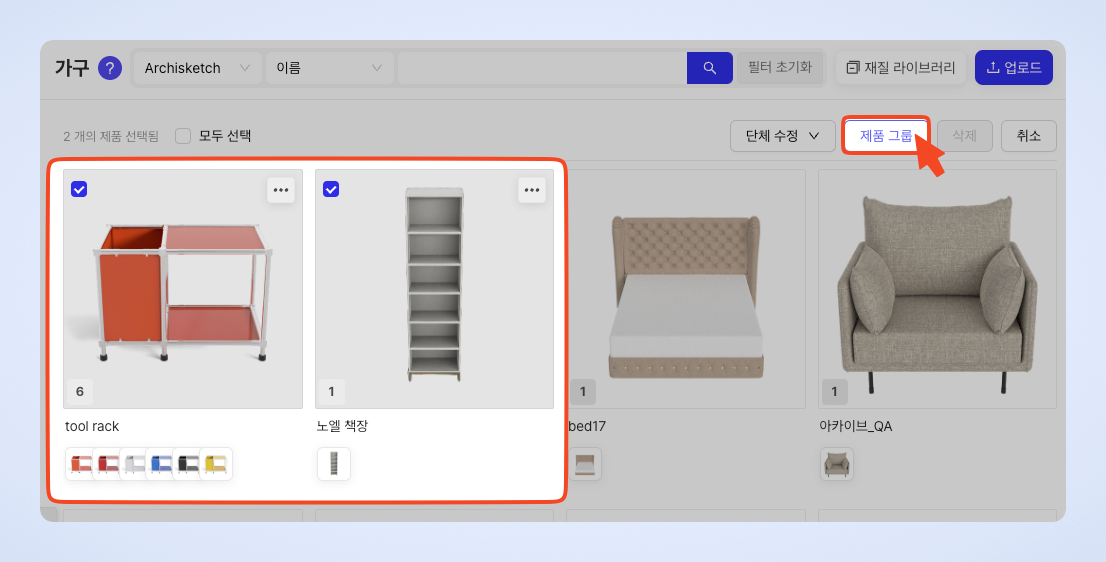1106x562 pixels.
Task: Click the tool rack product name
Action: pos(92,426)
